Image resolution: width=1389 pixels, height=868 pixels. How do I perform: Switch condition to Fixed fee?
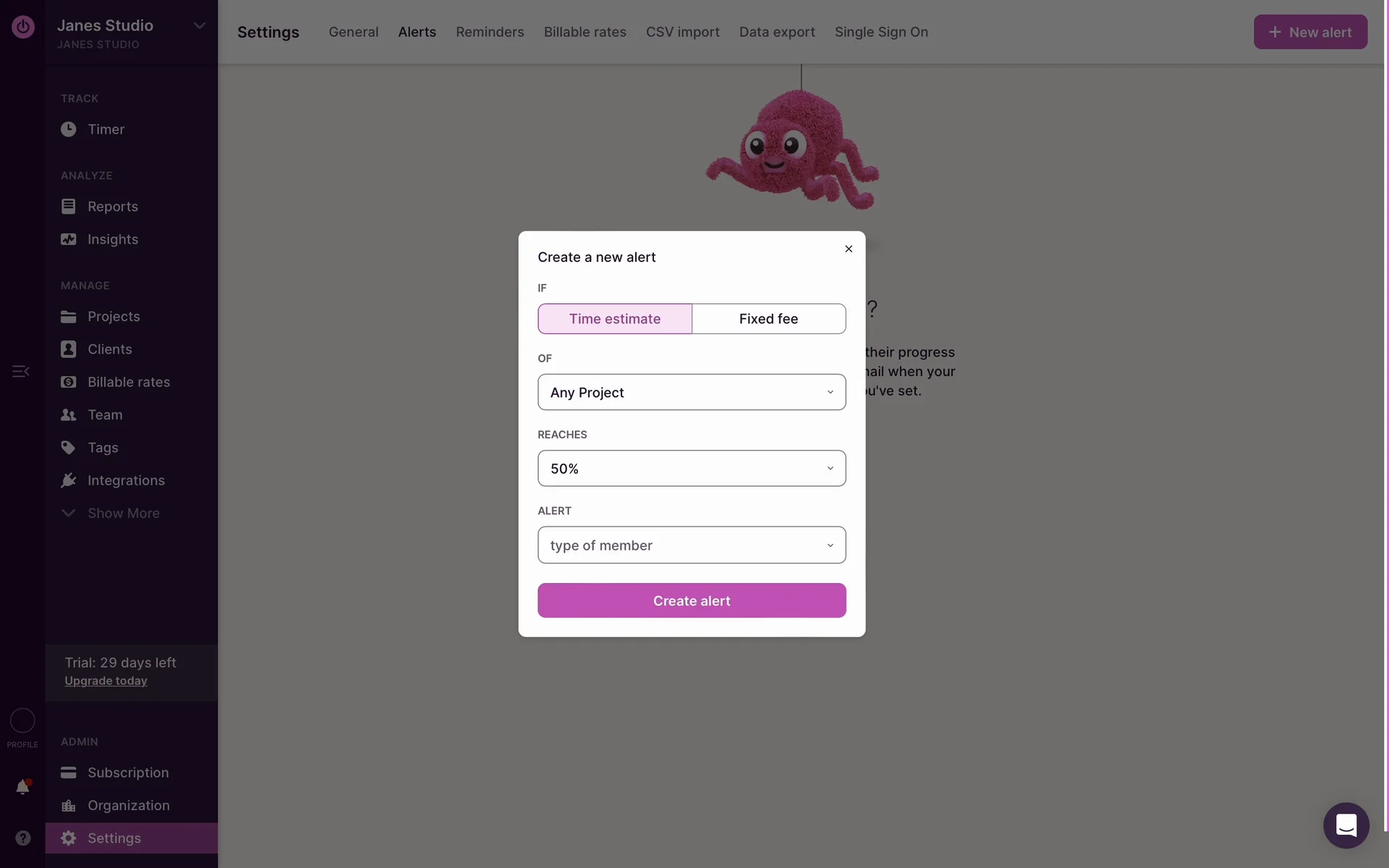click(768, 319)
